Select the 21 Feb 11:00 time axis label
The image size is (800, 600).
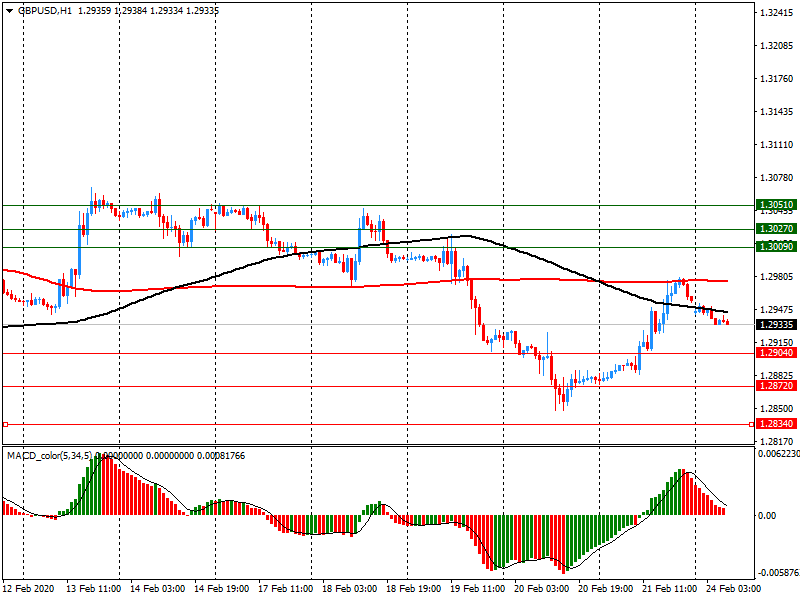tap(669, 588)
